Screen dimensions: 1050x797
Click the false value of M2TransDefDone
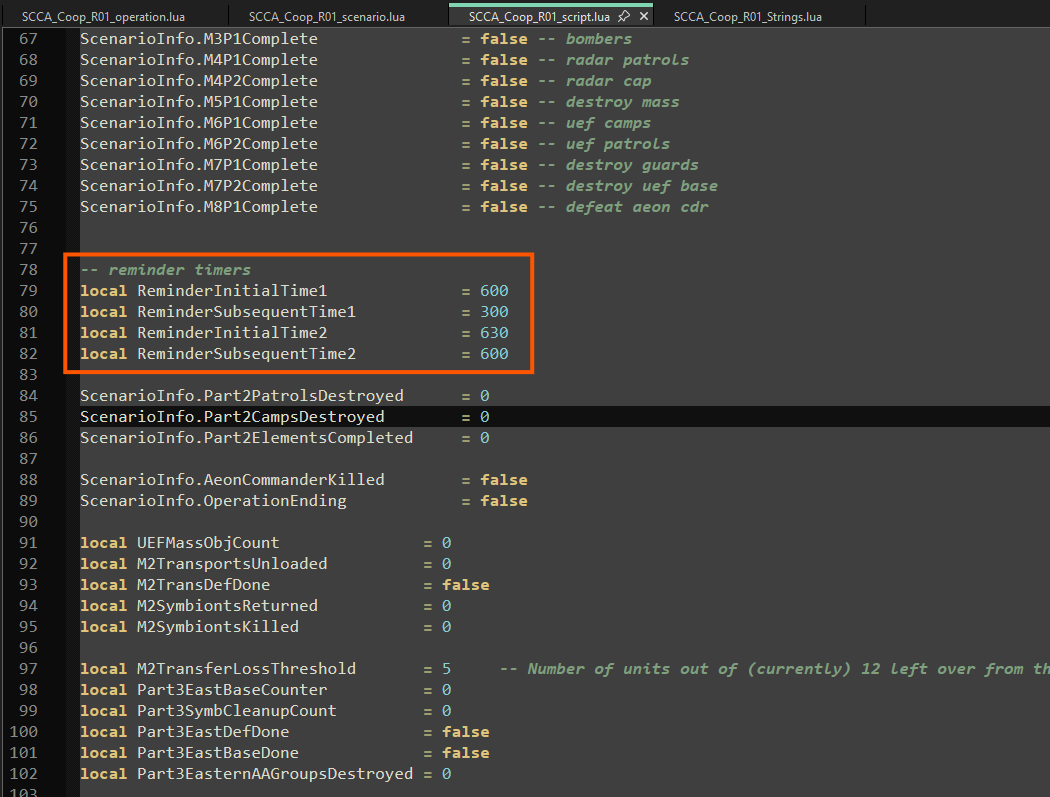(465, 585)
